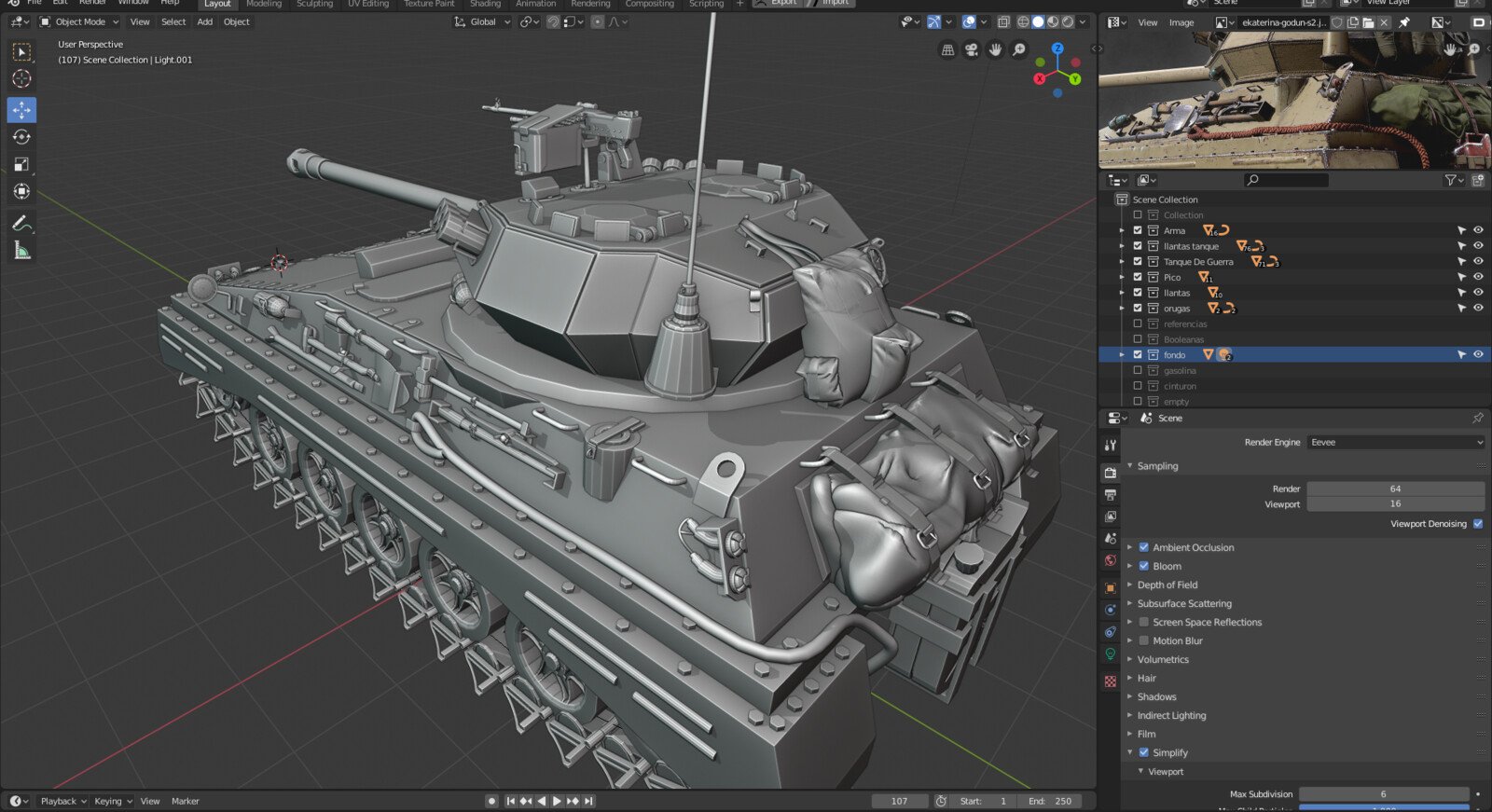Open the Render properties tab icon
1492x812 pixels.
click(1110, 474)
